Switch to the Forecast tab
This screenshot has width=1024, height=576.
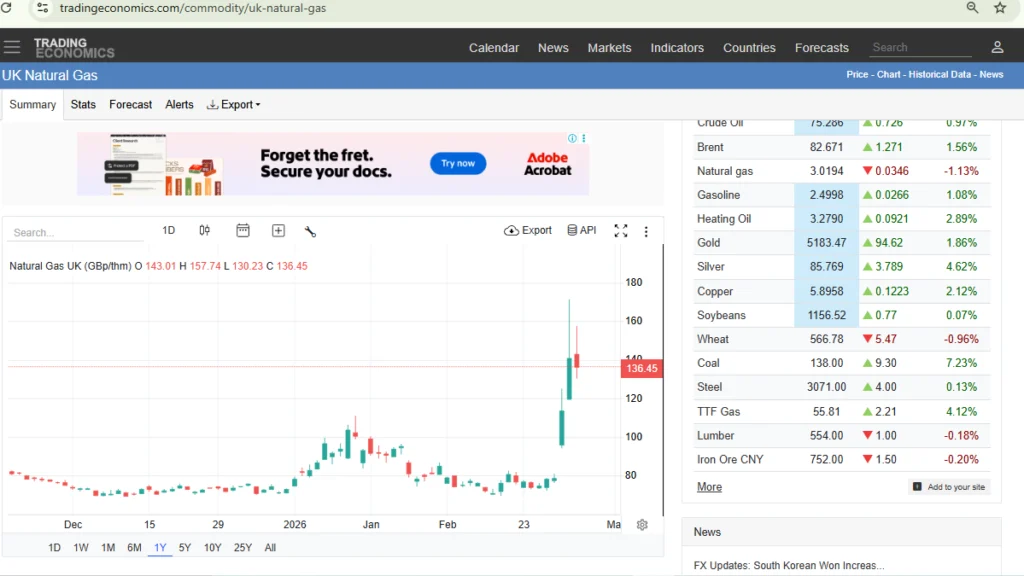pos(130,104)
